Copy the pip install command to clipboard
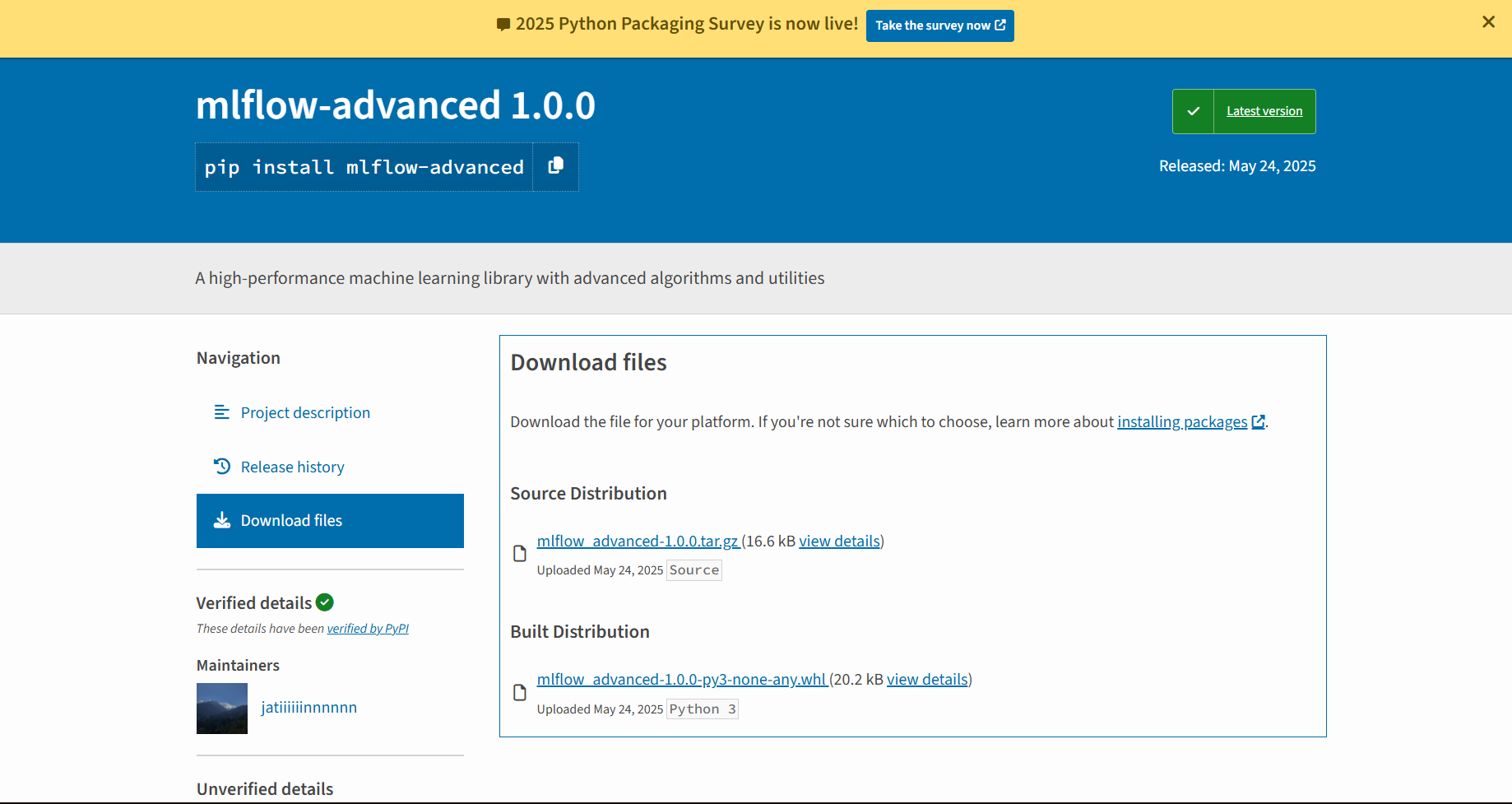Screen dimensions: 1512x804 [x=556, y=167]
